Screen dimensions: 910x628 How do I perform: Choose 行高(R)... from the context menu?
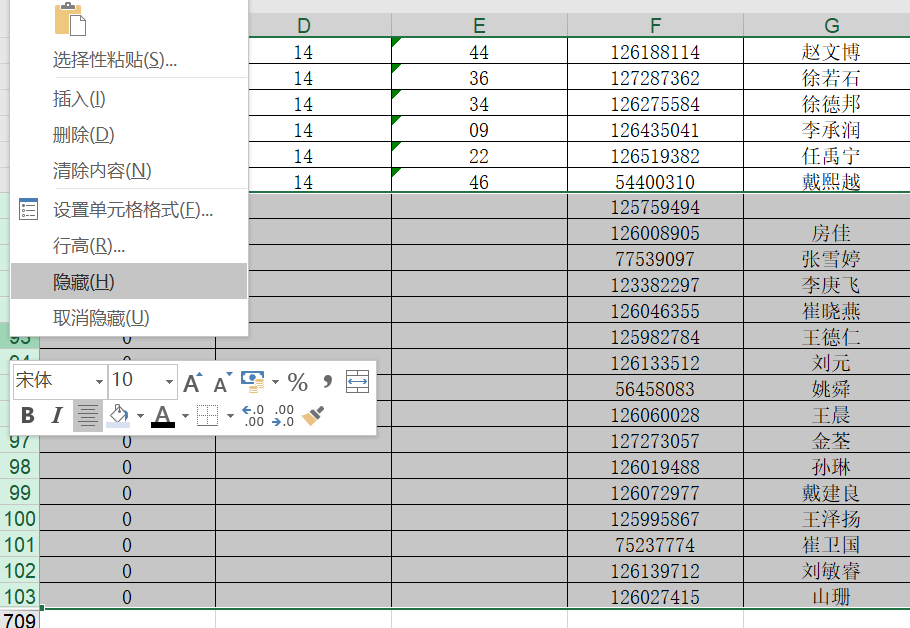(x=129, y=246)
